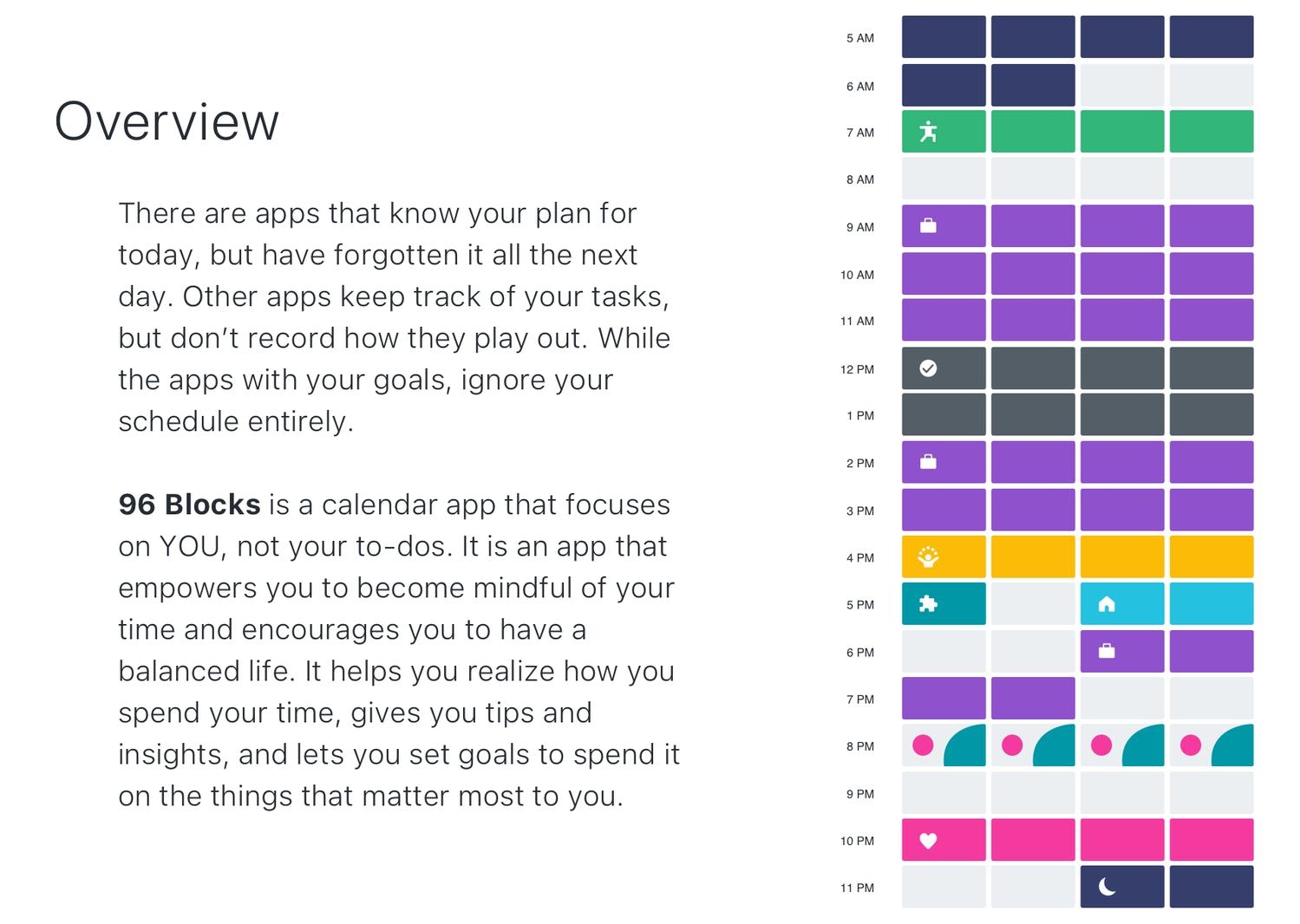Select the briefcase icon at 6 PM
The height and width of the screenshot is (924, 1300).
(x=1107, y=651)
